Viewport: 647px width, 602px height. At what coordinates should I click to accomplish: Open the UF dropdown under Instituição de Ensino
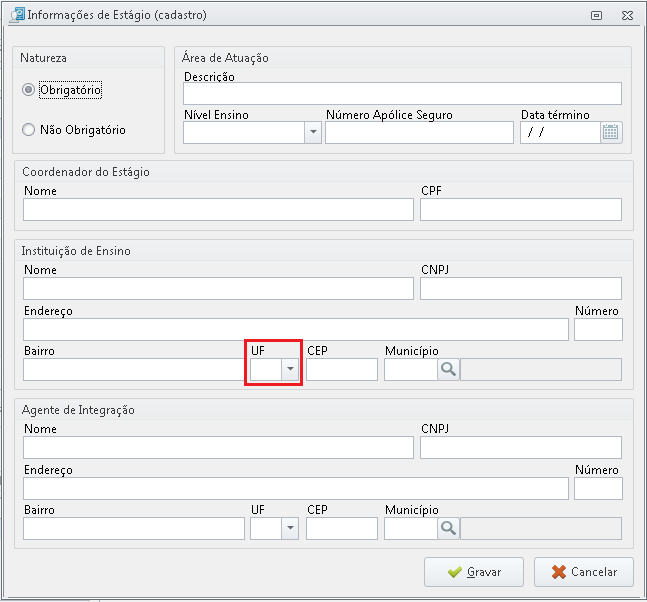pos(290,369)
